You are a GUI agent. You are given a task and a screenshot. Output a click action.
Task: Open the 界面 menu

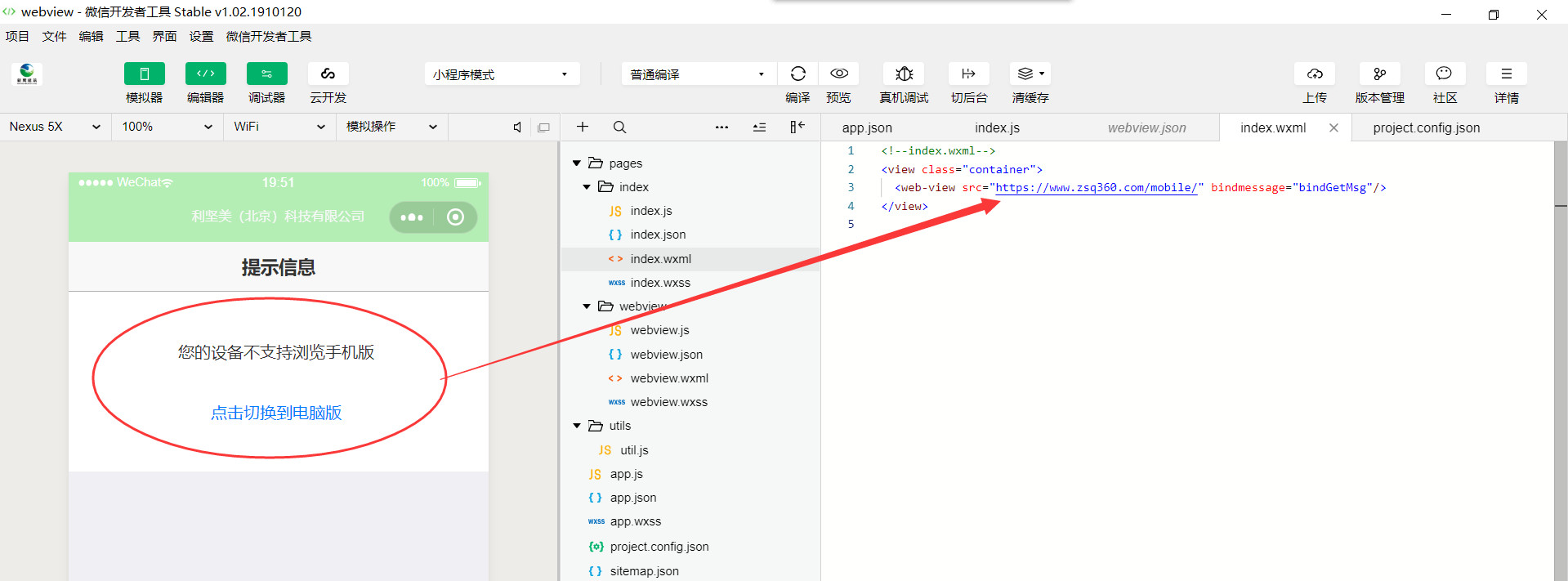[165, 36]
